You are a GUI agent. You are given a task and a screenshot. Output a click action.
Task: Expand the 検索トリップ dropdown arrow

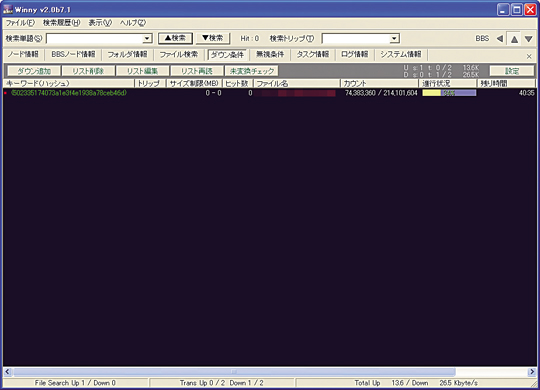(394, 38)
